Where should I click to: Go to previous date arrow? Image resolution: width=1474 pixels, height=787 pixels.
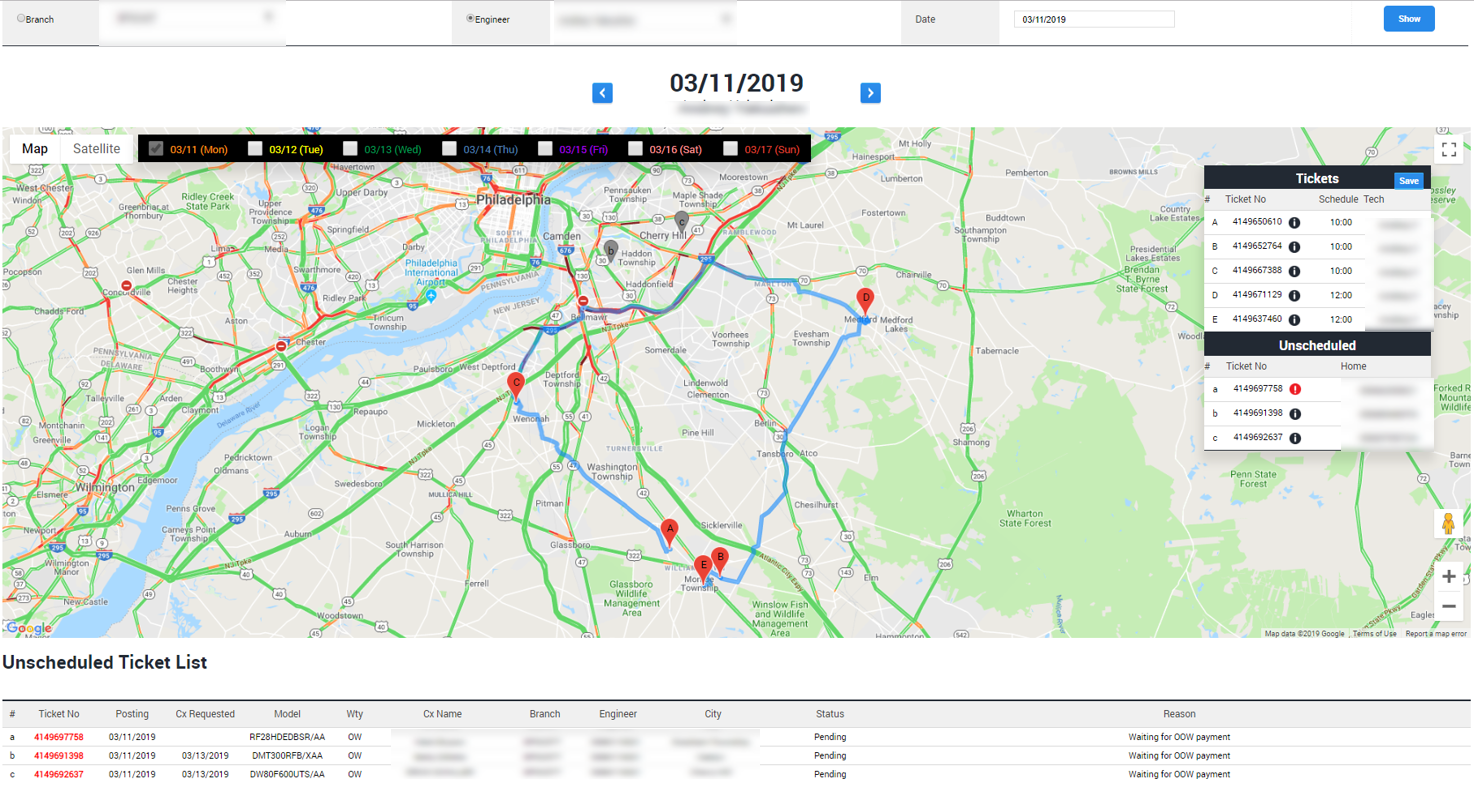[x=602, y=93]
